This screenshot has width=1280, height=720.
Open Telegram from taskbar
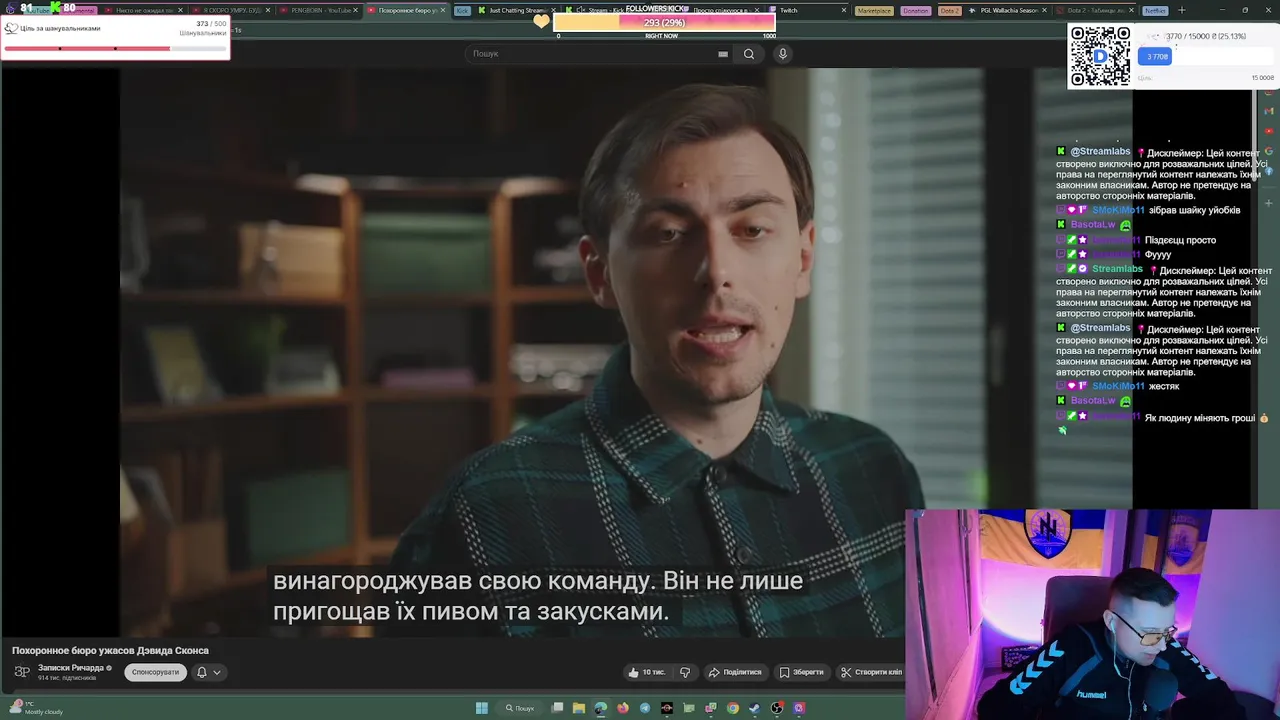[x=645, y=708]
